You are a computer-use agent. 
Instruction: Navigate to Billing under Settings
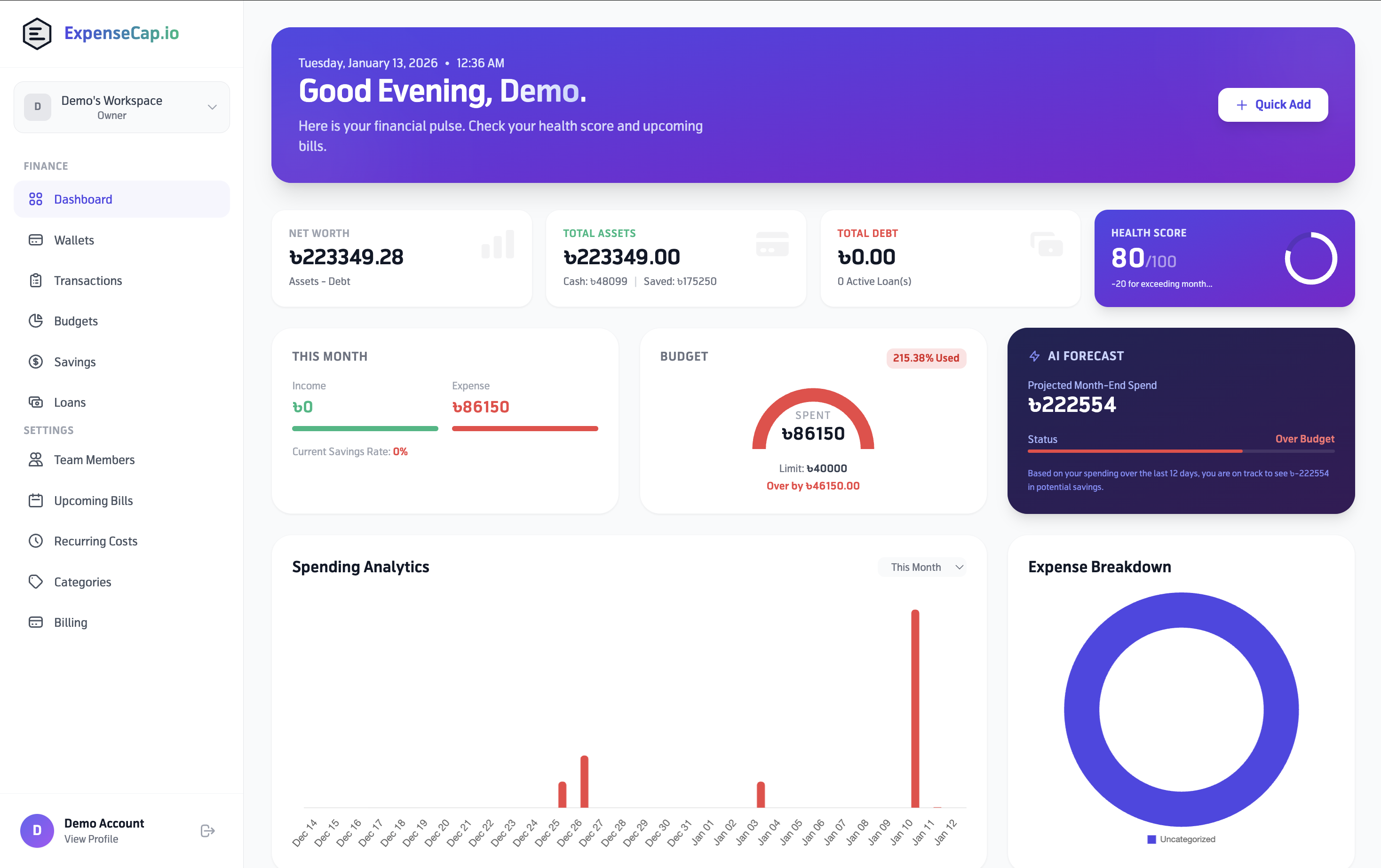coord(71,622)
